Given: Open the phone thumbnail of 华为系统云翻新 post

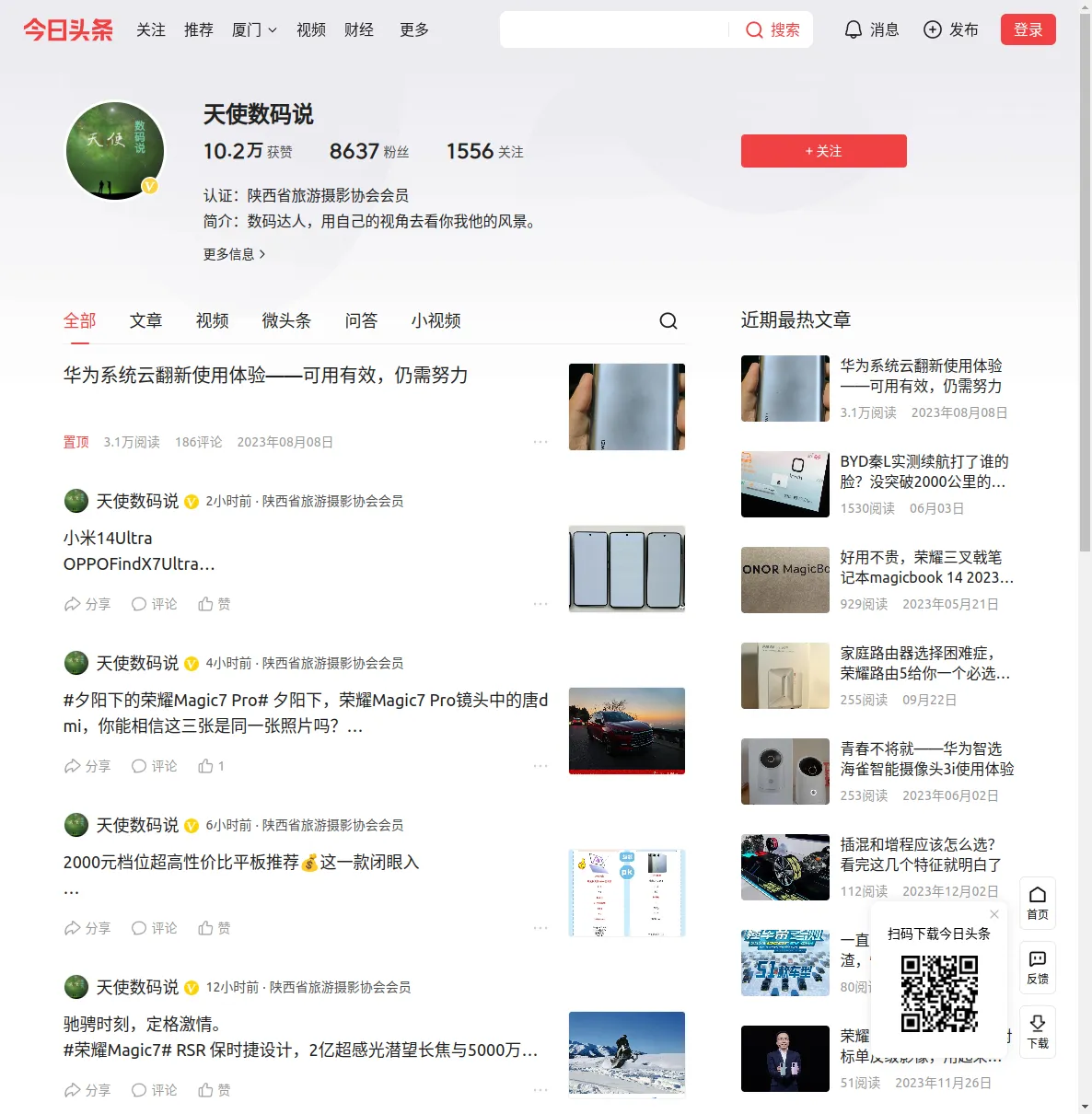Looking at the screenshot, I should point(627,407).
